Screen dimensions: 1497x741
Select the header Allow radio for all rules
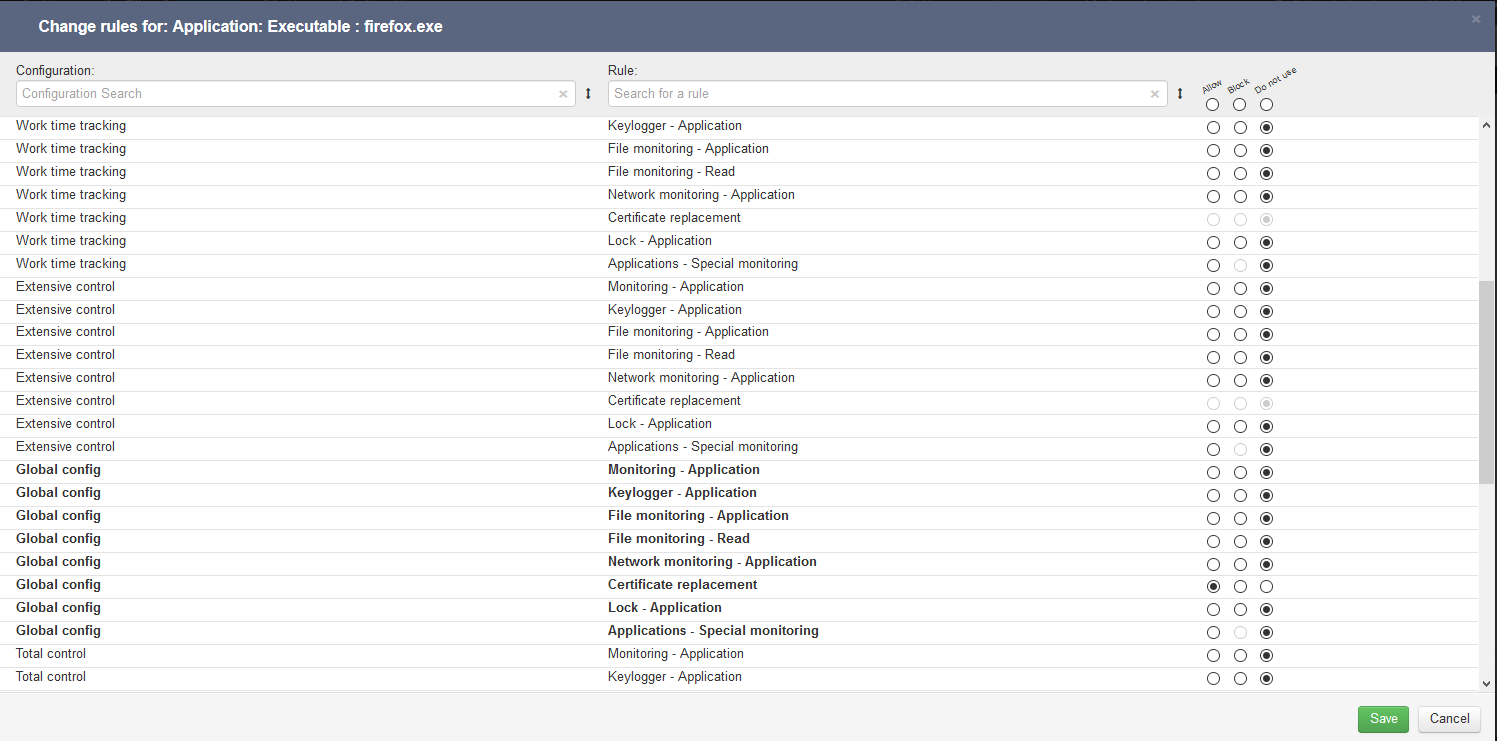click(x=1213, y=105)
